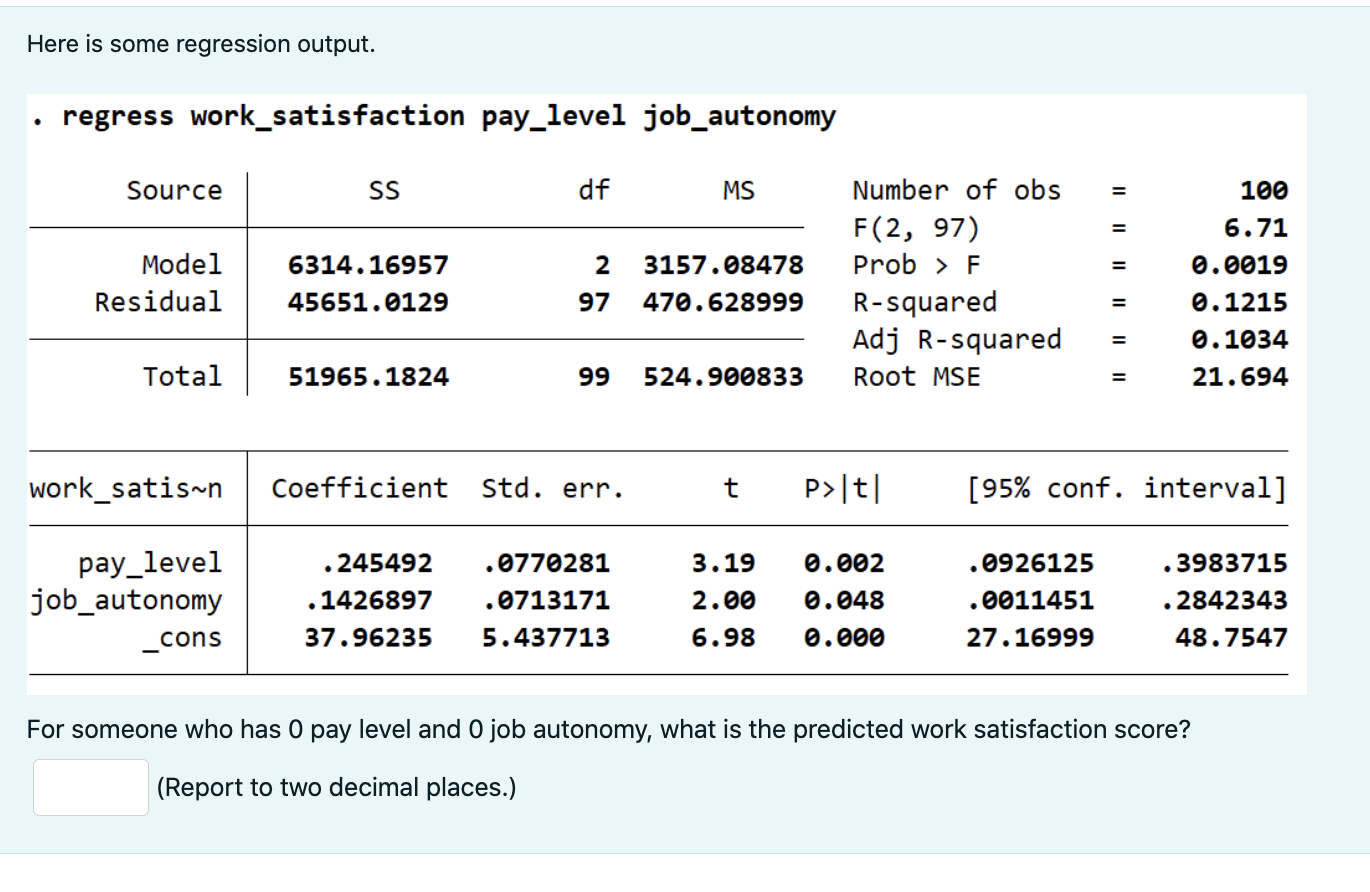
Task: Click the Adj R-squared statistic
Action: 956,339
